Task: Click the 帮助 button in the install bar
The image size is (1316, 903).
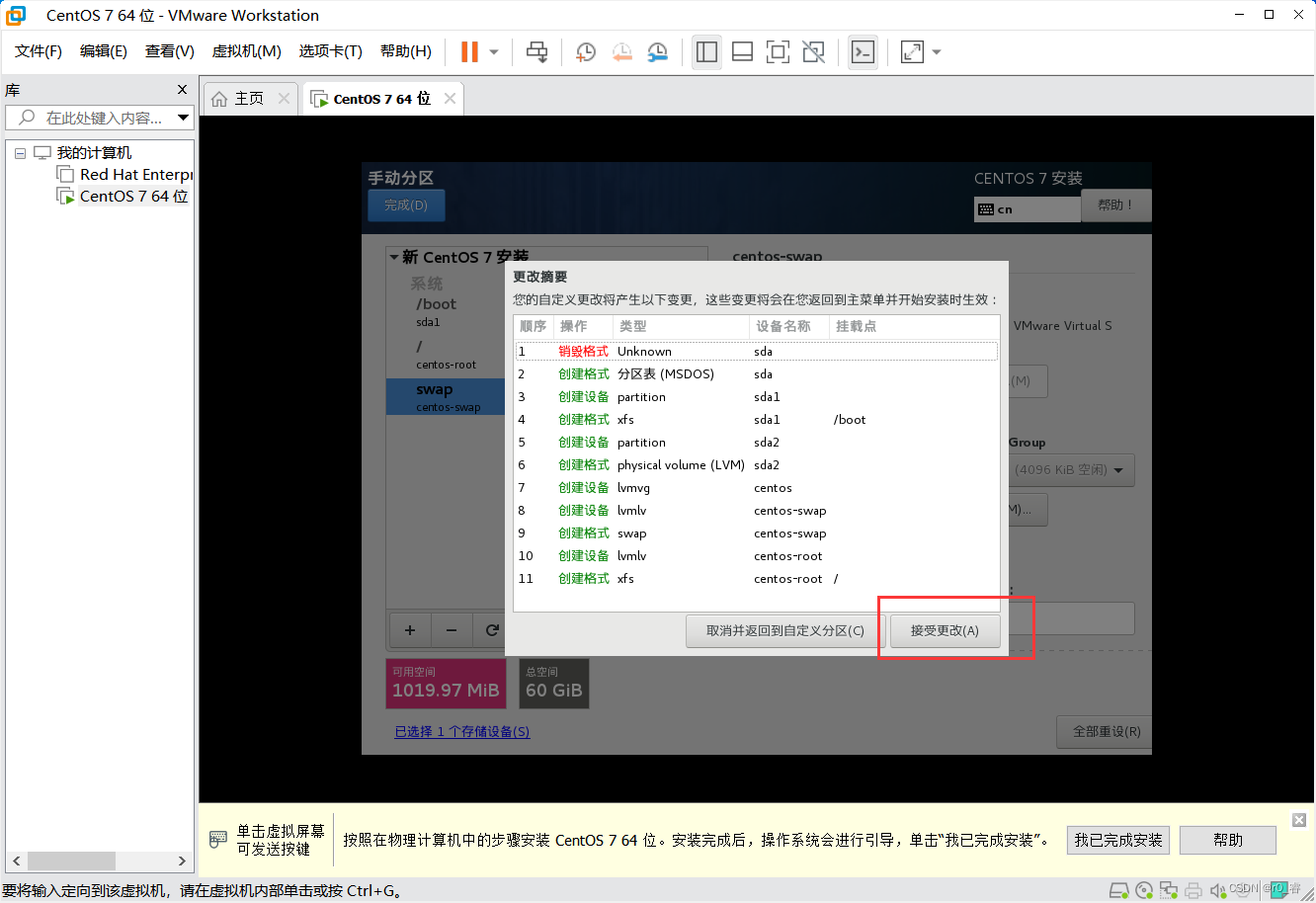Action: tap(1228, 841)
